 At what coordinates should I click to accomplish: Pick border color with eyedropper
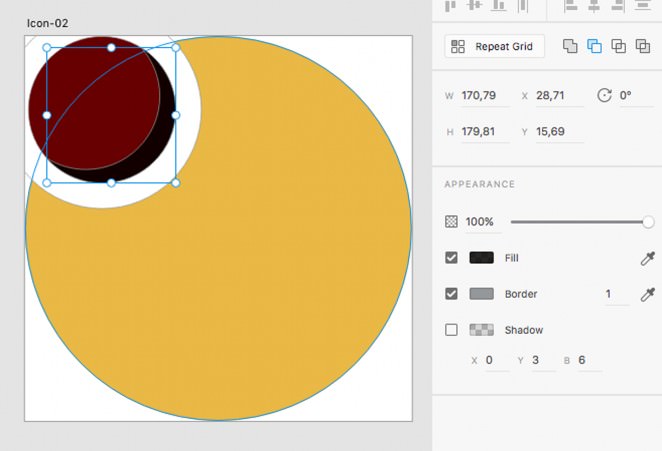(648, 294)
